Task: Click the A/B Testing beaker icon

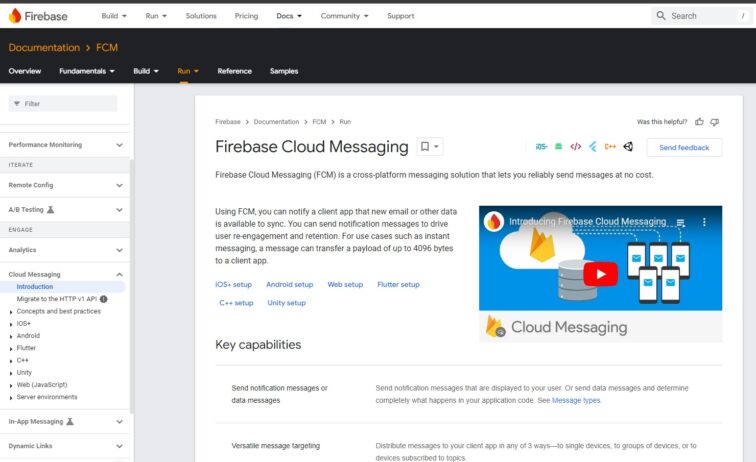Action: click(50, 210)
